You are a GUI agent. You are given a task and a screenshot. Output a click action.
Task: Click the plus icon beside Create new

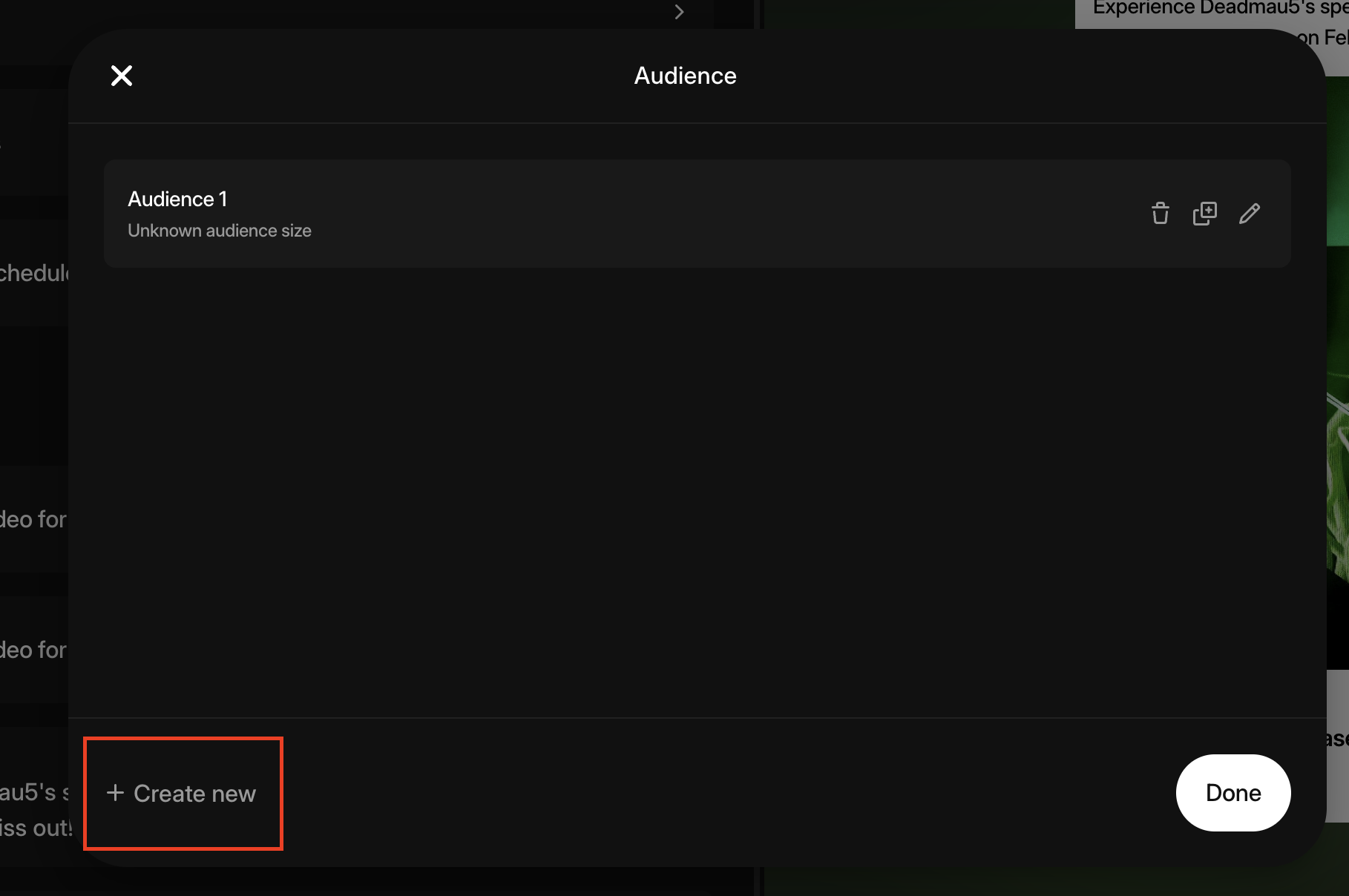[115, 793]
